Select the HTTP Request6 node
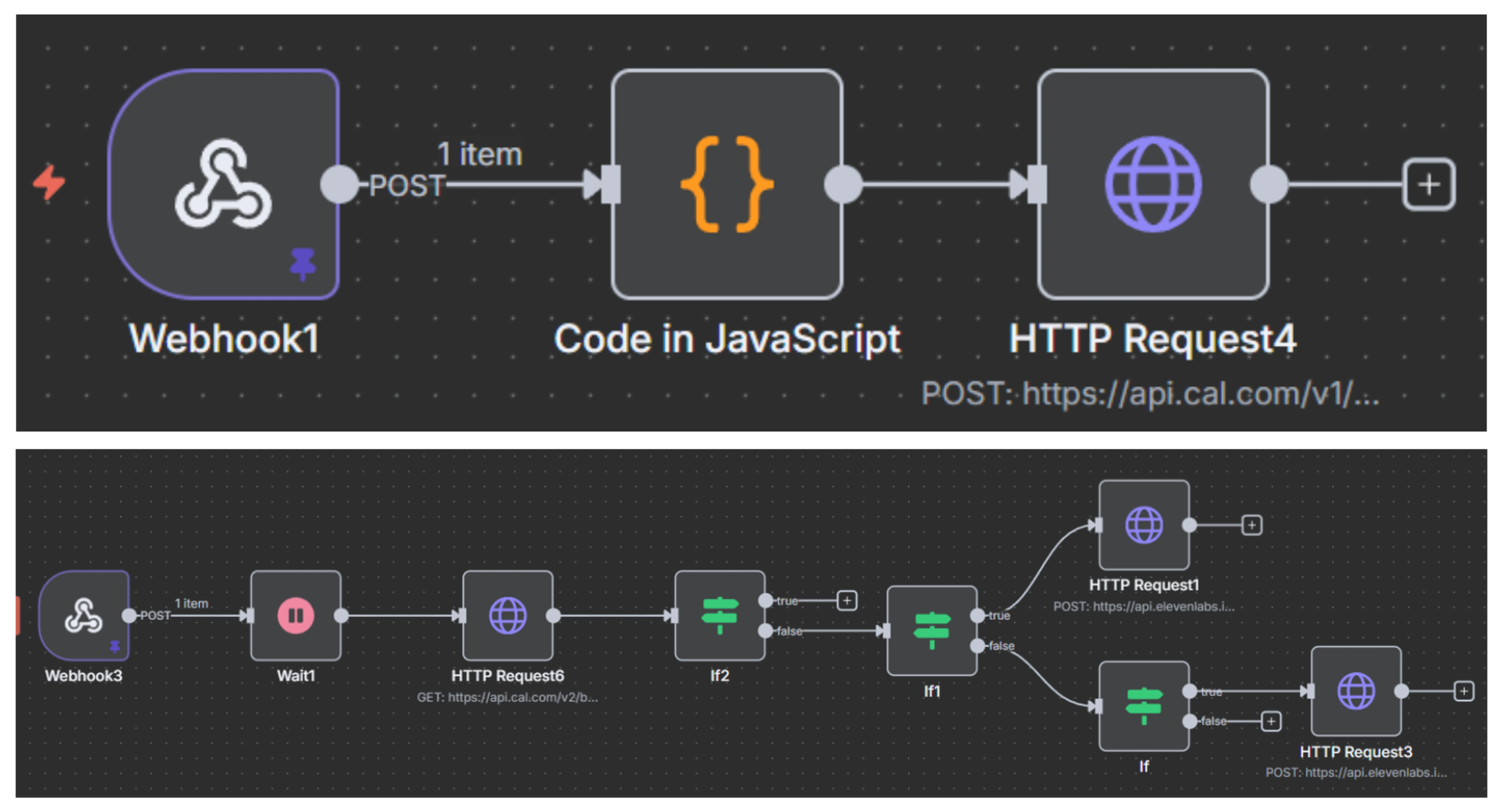This screenshot has height=812, width=1503. tap(508, 616)
